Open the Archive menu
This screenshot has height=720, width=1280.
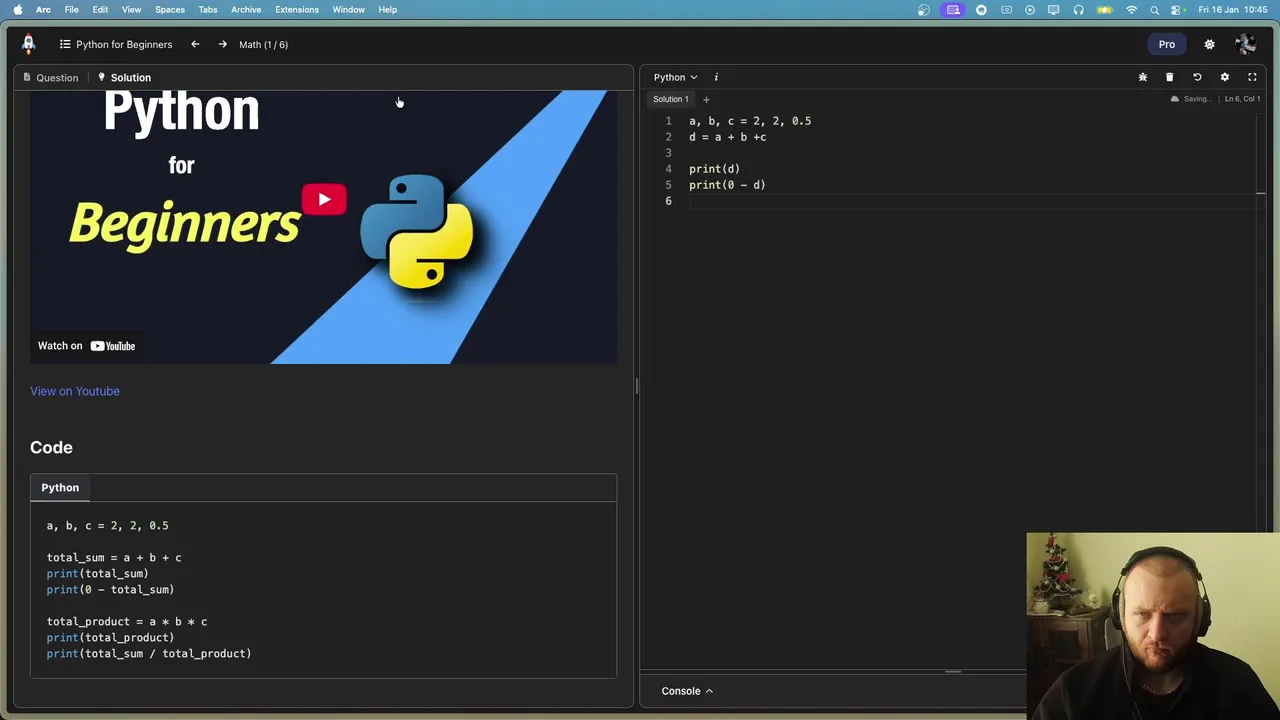(246, 10)
